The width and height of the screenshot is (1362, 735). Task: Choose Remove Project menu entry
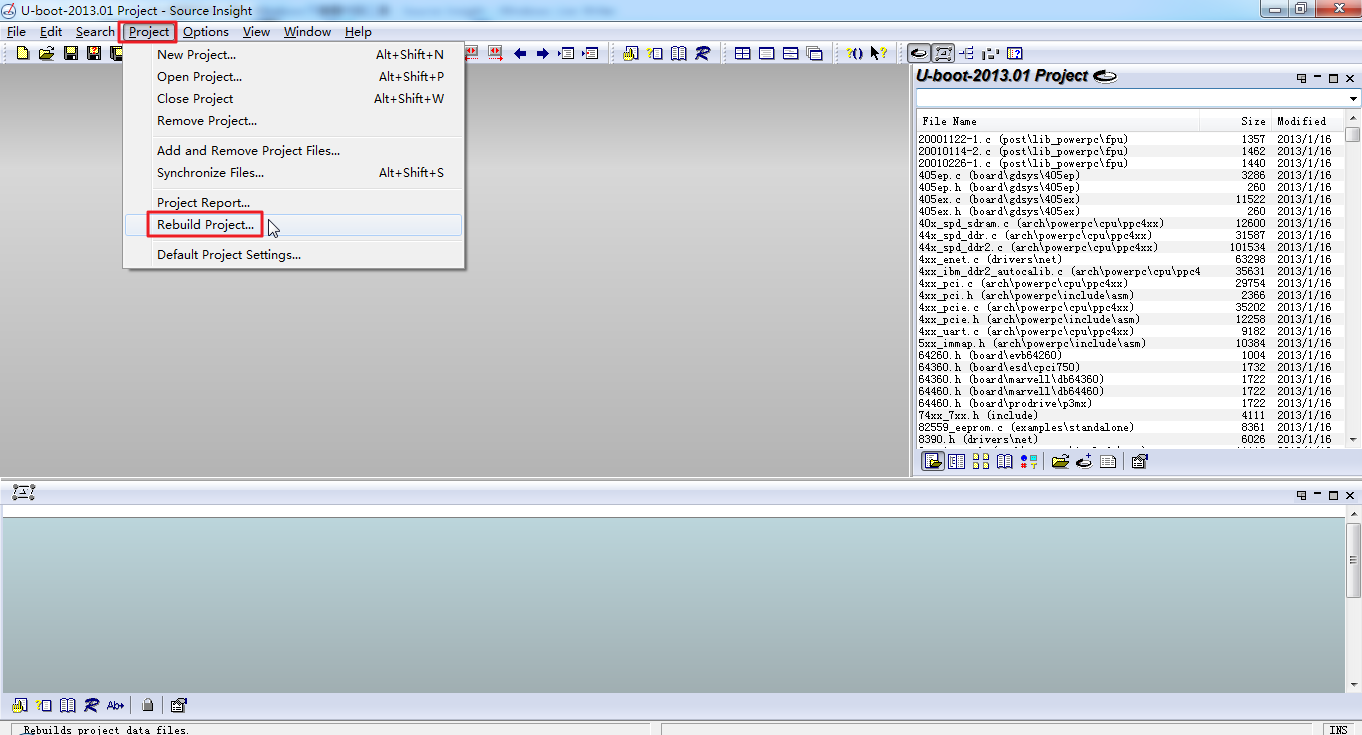[x=293, y=121]
